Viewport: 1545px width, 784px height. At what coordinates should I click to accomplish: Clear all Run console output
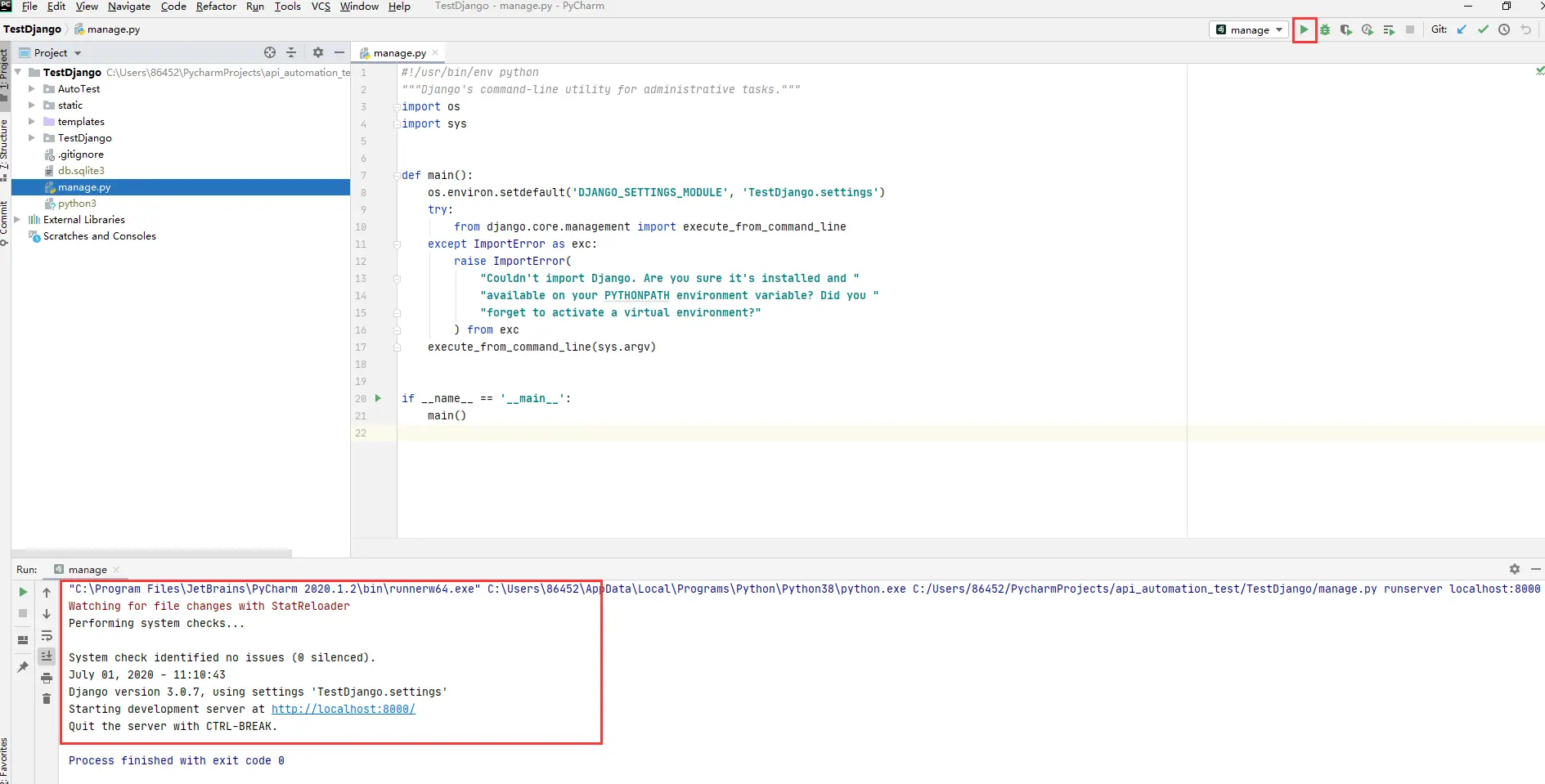(x=47, y=698)
